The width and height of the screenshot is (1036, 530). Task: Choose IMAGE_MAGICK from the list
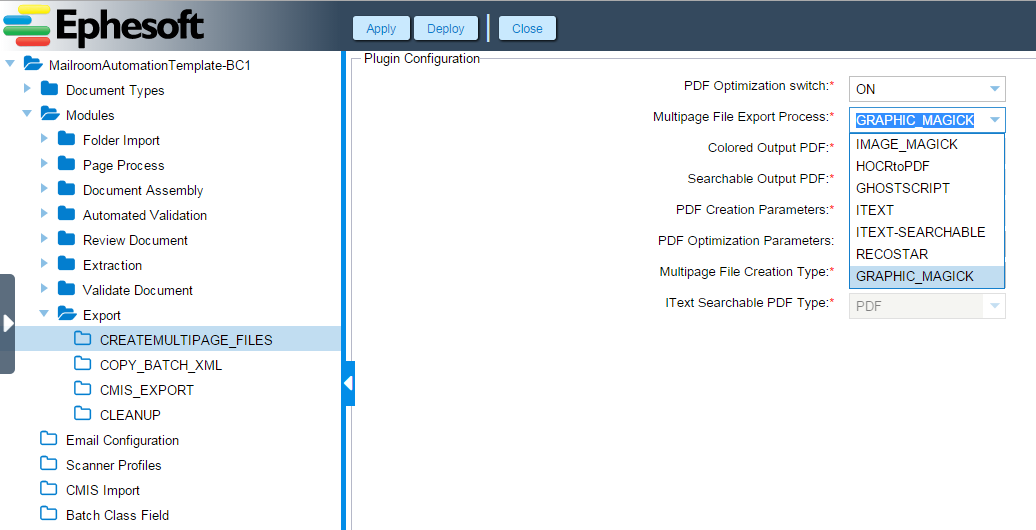927,144
